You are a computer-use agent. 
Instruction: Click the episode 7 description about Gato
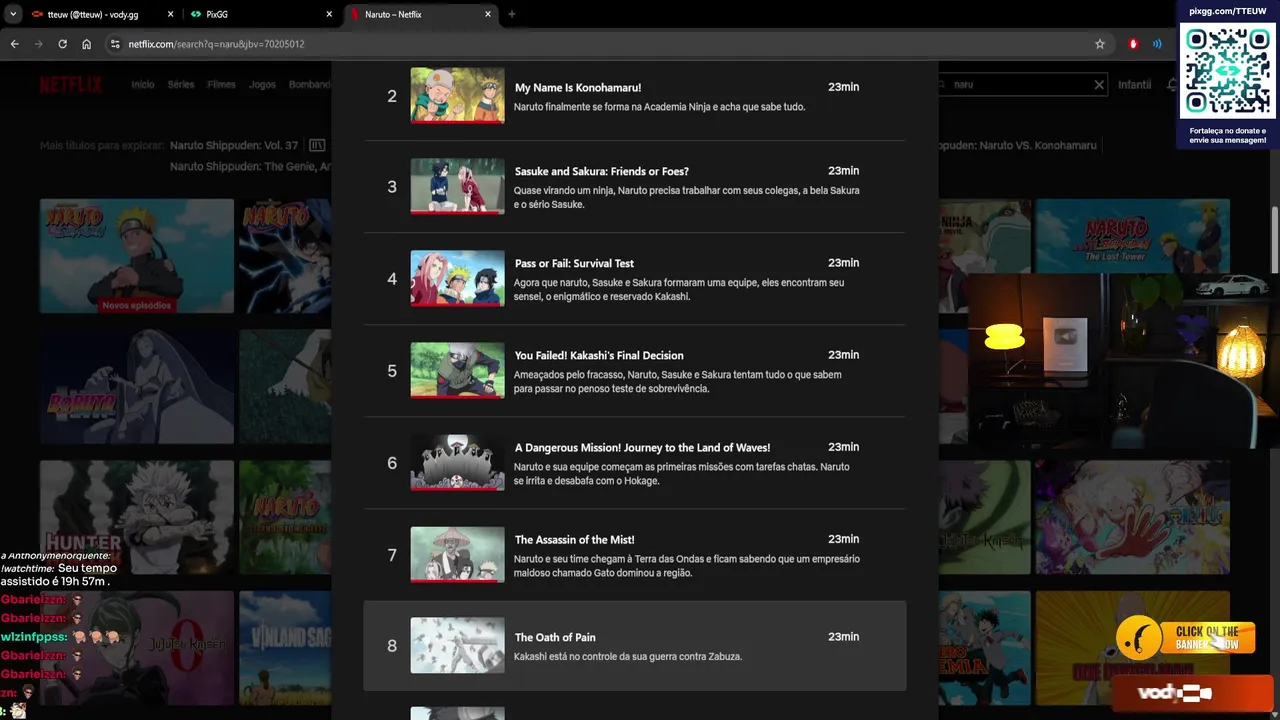(687, 566)
